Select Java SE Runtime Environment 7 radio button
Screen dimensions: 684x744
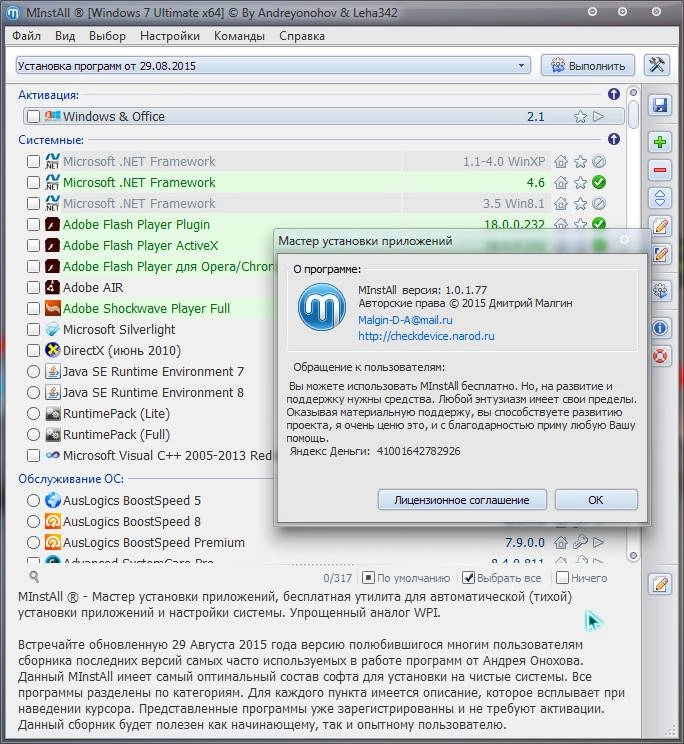tap(33, 372)
